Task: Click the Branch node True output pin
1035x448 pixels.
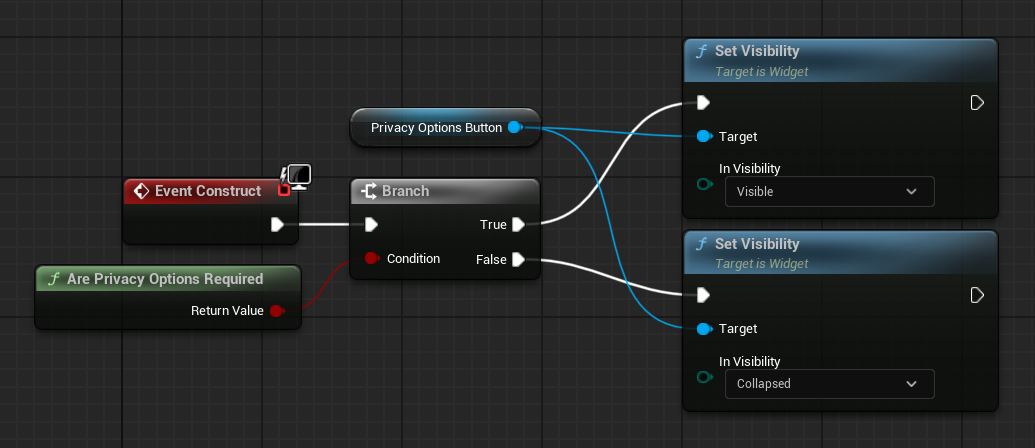Action: tap(518, 224)
